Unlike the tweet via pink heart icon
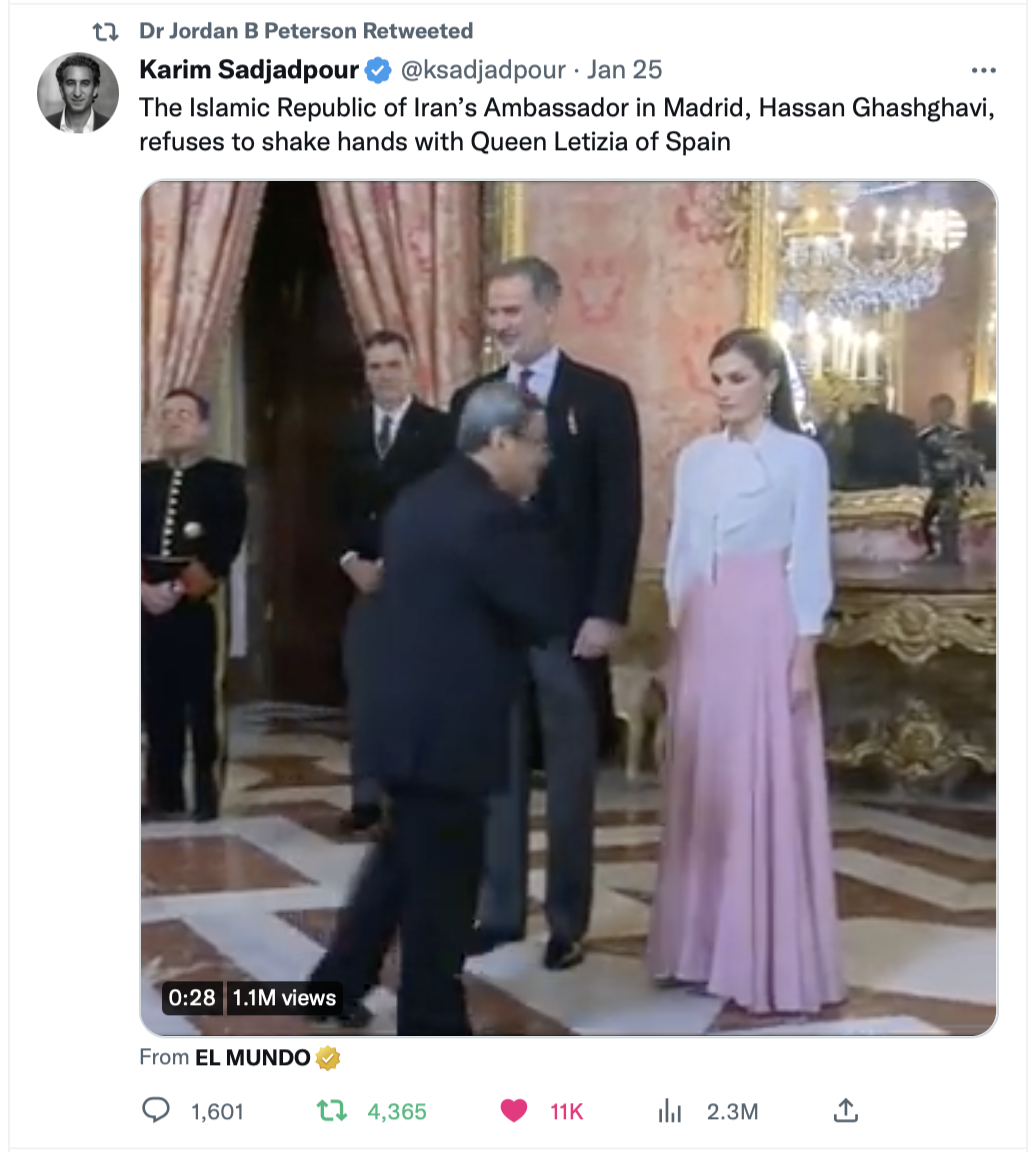1036x1152 pixels. click(514, 1111)
